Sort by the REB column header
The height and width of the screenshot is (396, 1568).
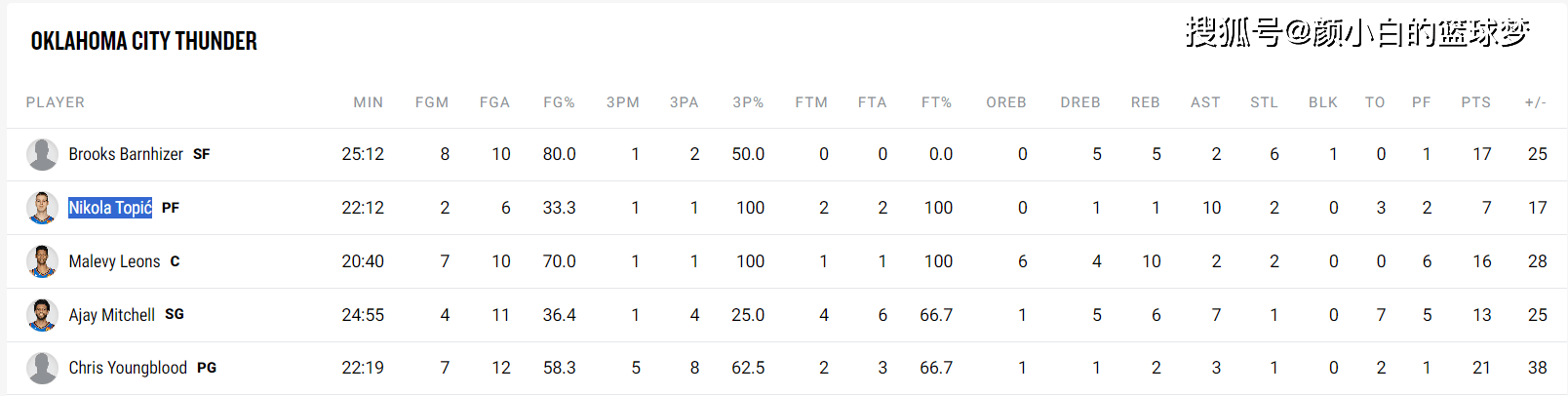pyautogui.click(x=1145, y=102)
